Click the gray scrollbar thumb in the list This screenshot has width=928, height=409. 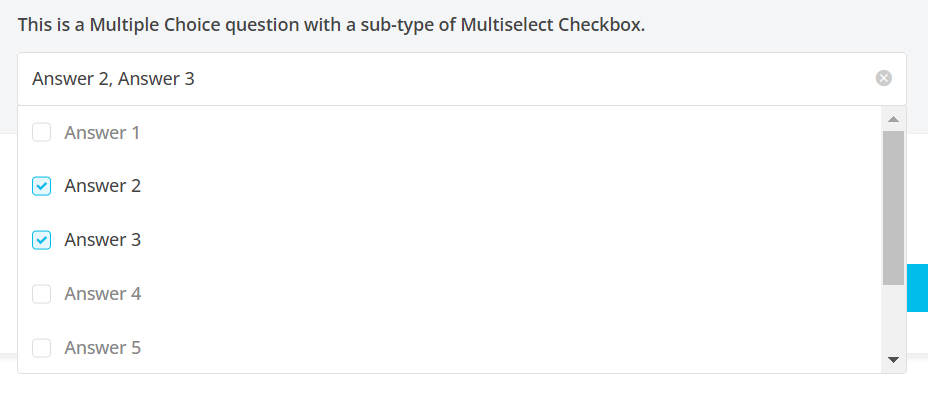point(893,207)
